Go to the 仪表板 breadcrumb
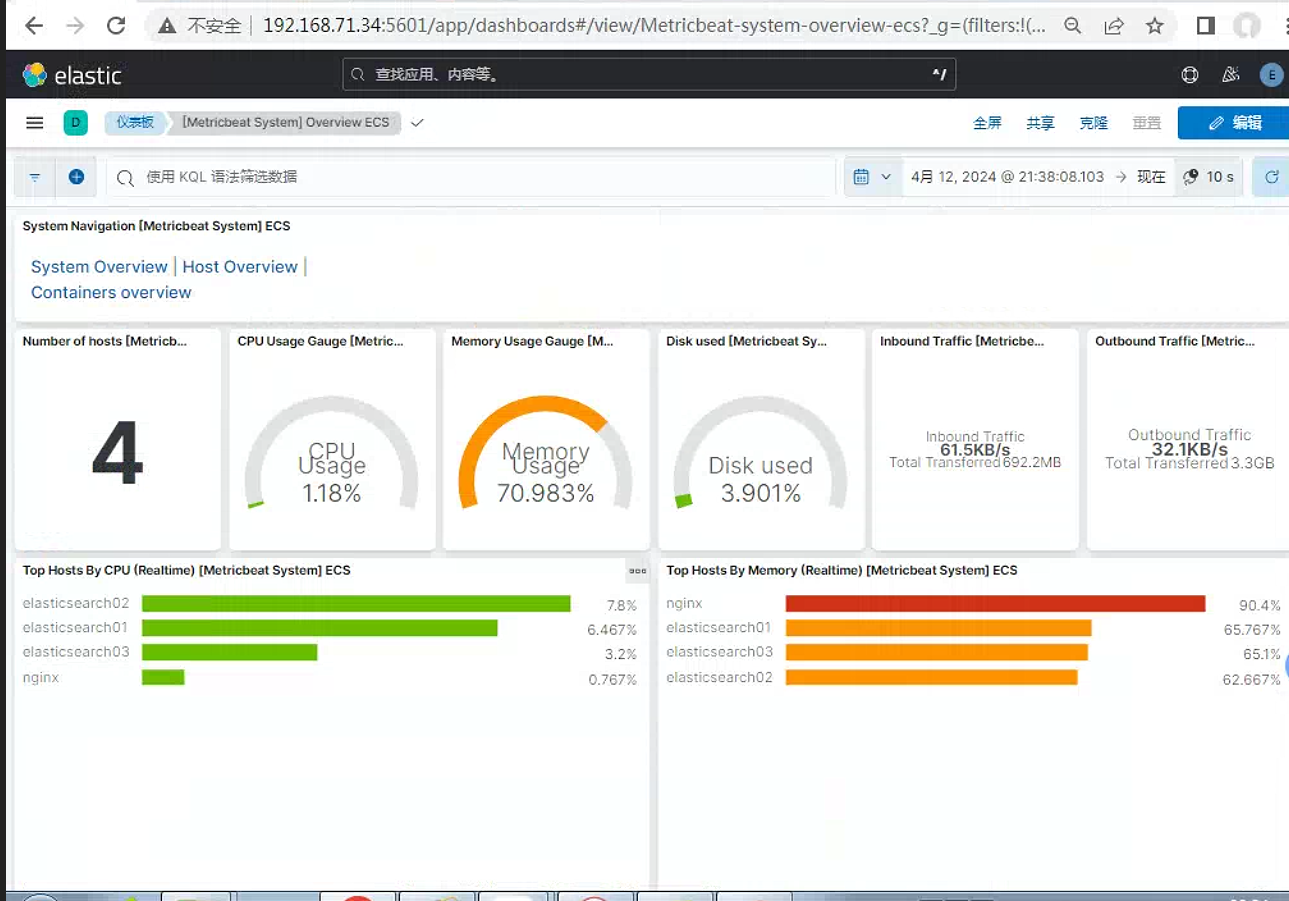Image resolution: width=1289 pixels, height=901 pixels. 135,123
